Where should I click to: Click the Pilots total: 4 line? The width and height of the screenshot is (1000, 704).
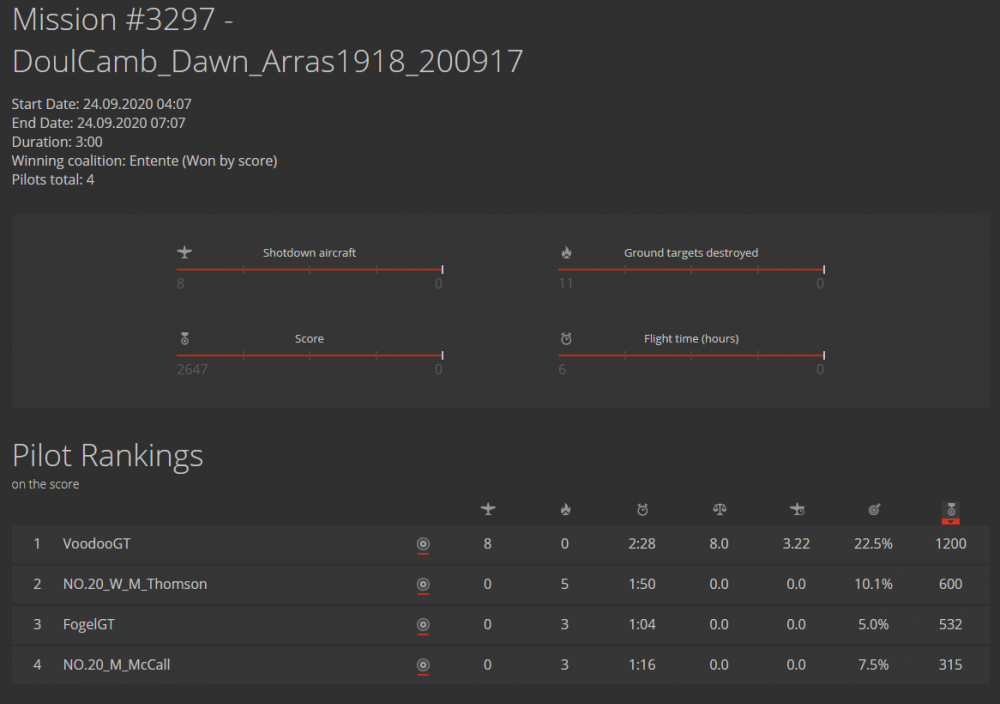pyautogui.click(x=53, y=180)
